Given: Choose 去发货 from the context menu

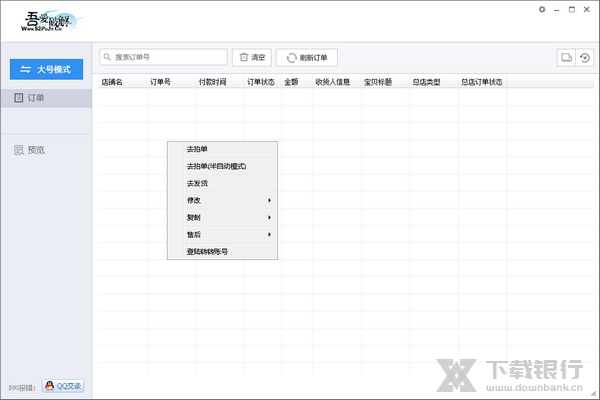Looking at the screenshot, I should (x=222, y=183).
